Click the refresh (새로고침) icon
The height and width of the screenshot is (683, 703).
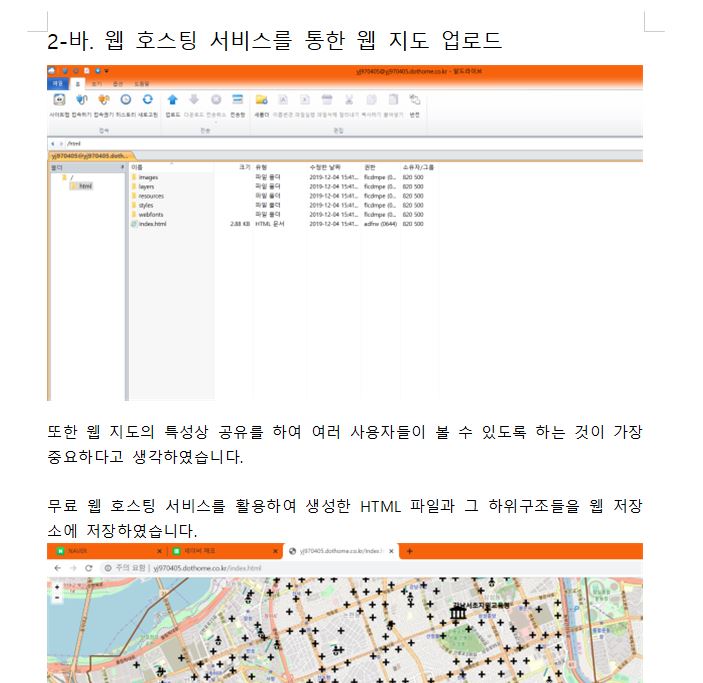pos(148,100)
